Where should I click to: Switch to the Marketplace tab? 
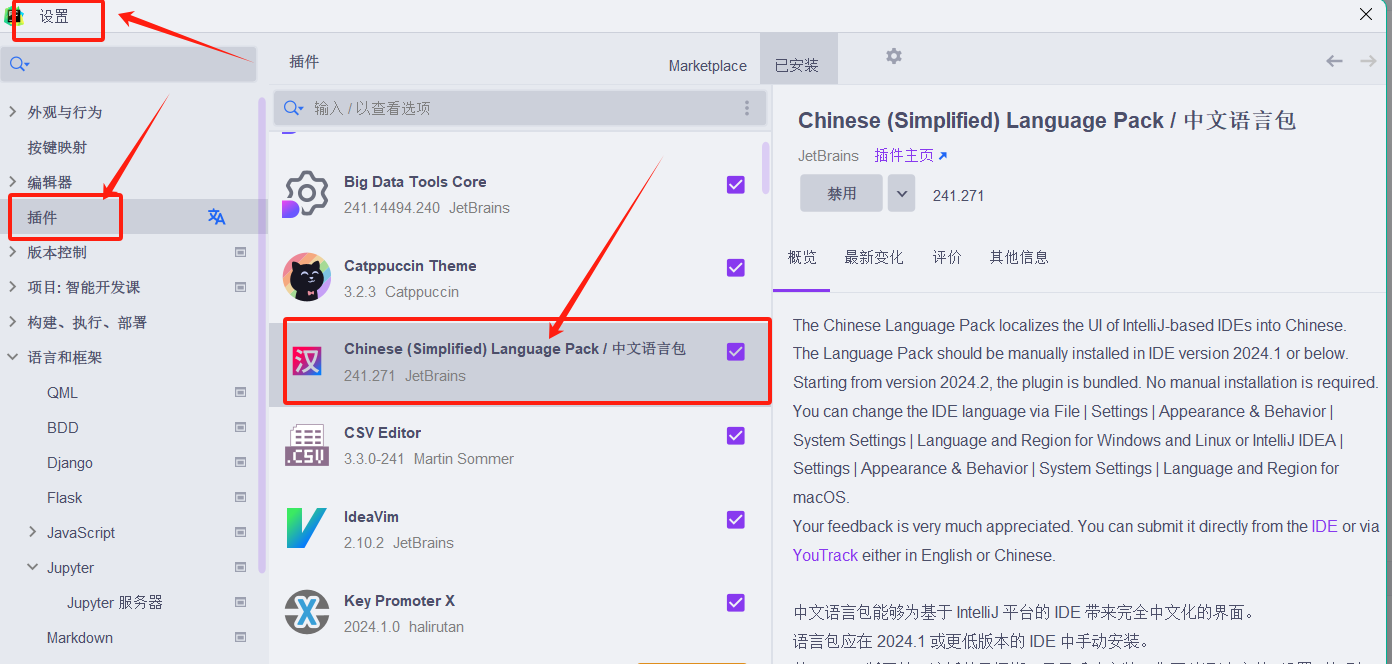point(708,66)
